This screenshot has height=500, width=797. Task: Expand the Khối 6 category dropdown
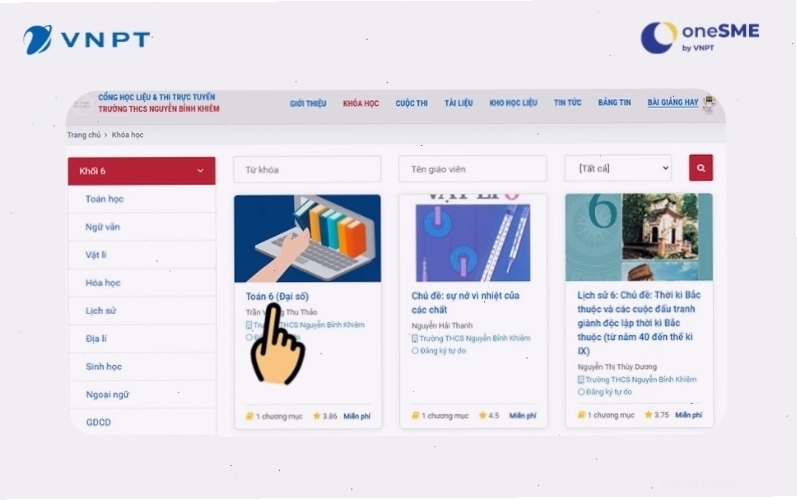(142, 171)
